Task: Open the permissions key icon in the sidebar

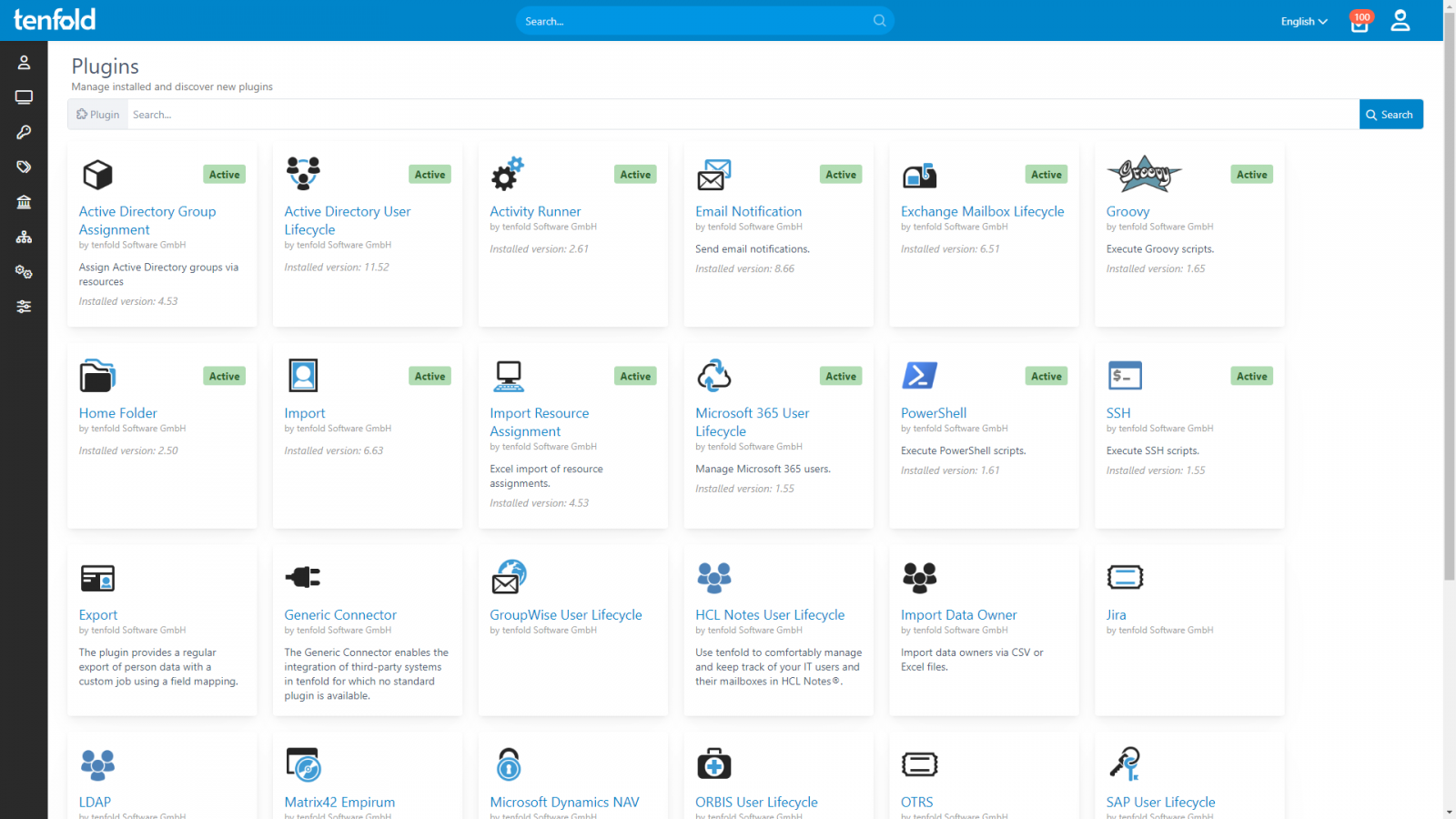Action: pyautogui.click(x=24, y=132)
